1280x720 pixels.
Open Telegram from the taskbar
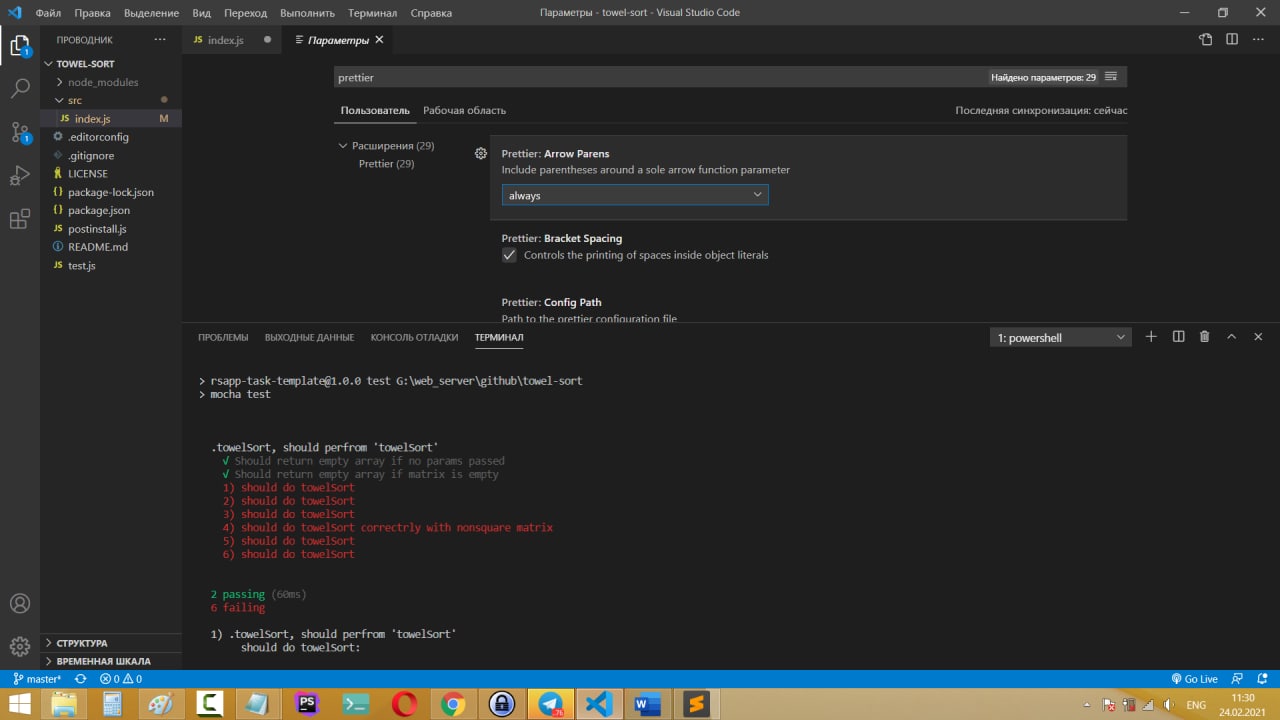coord(550,704)
